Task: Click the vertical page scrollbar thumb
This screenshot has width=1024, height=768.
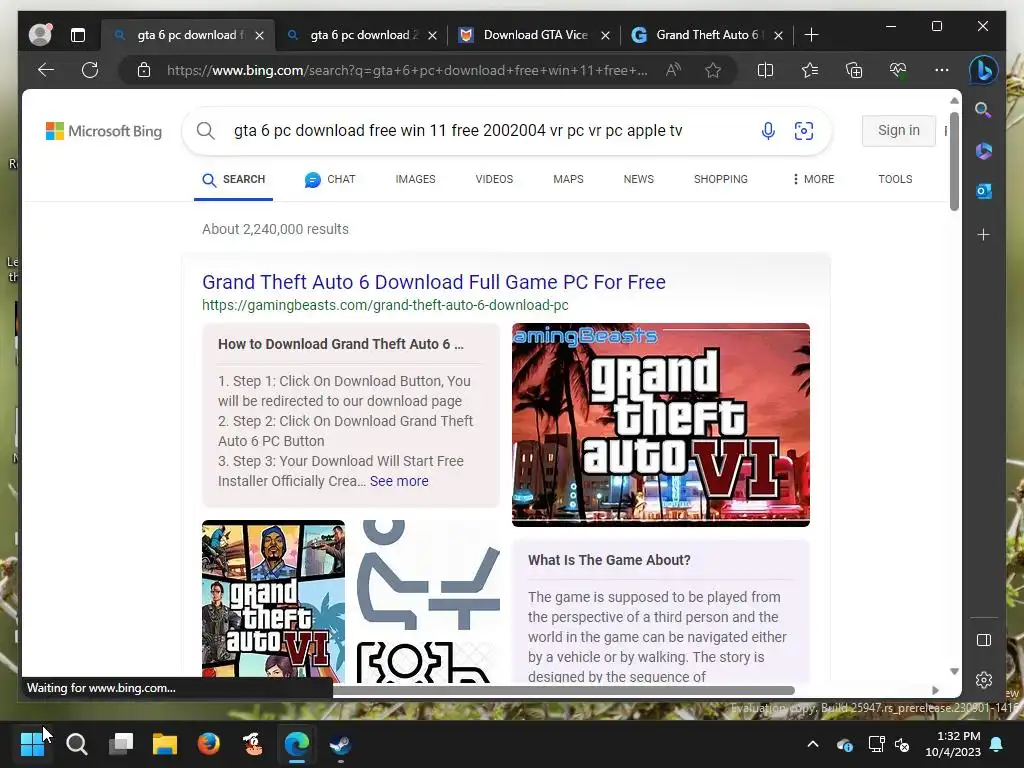Action: 954,161
